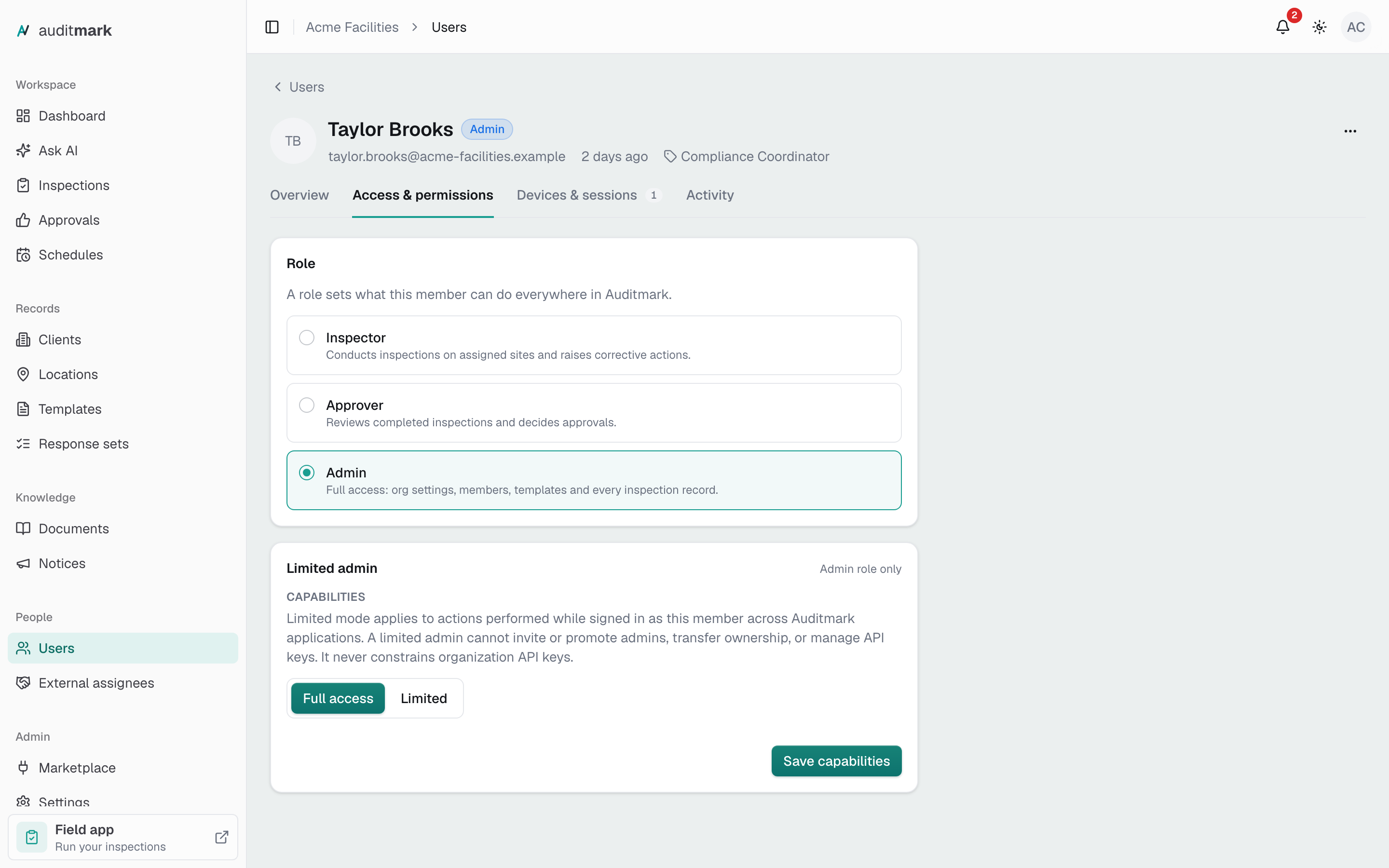Viewport: 1389px width, 868px height.
Task: Click the Templates document icon
Action: point(23,409)
